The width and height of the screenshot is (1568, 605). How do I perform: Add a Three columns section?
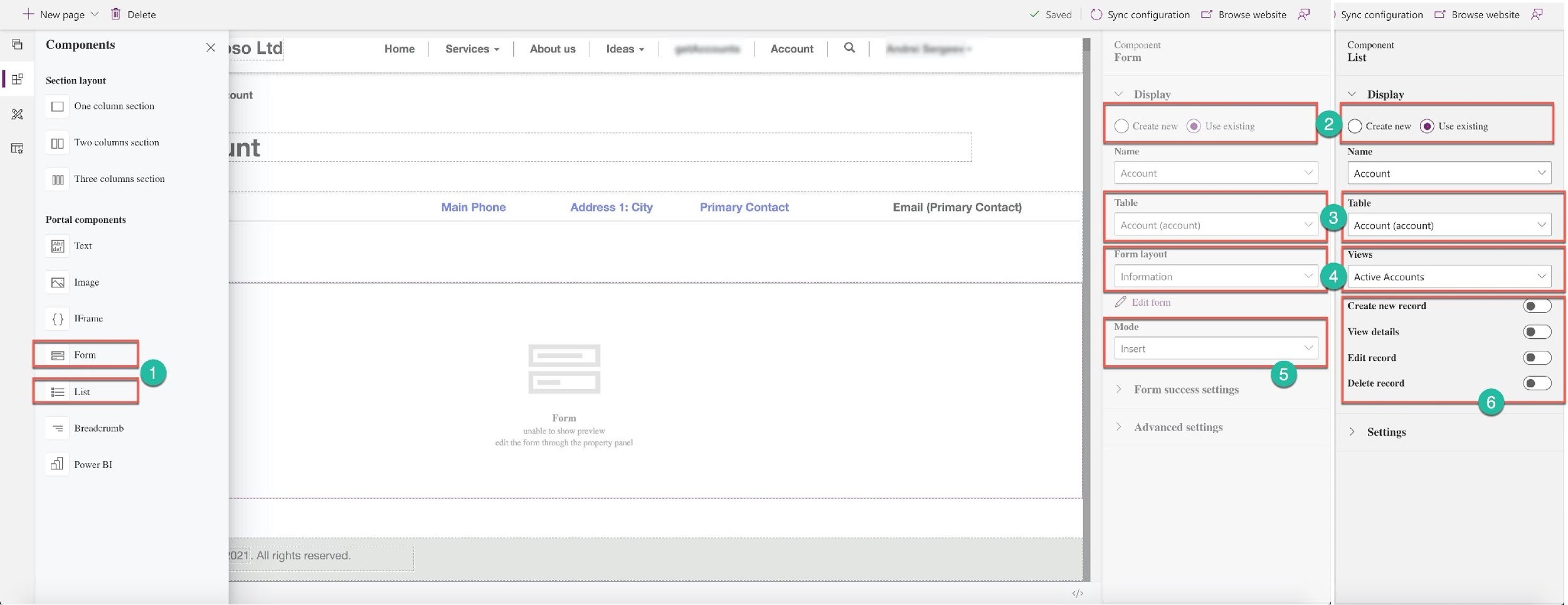pyautogui.click(x=105, y=179)
